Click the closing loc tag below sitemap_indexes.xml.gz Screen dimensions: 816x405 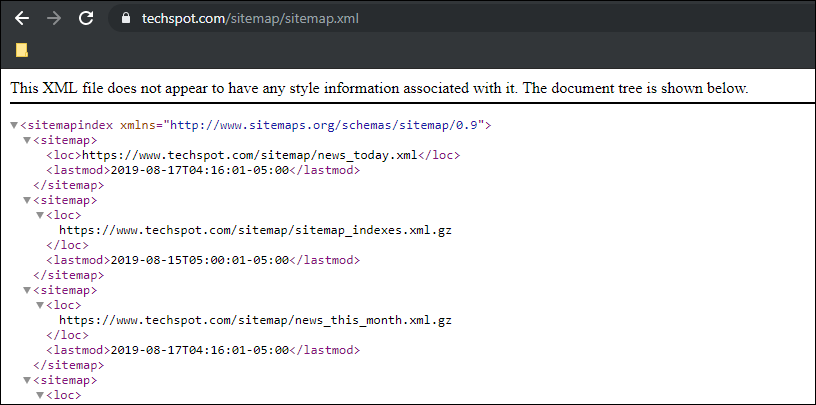click(67, 245)
